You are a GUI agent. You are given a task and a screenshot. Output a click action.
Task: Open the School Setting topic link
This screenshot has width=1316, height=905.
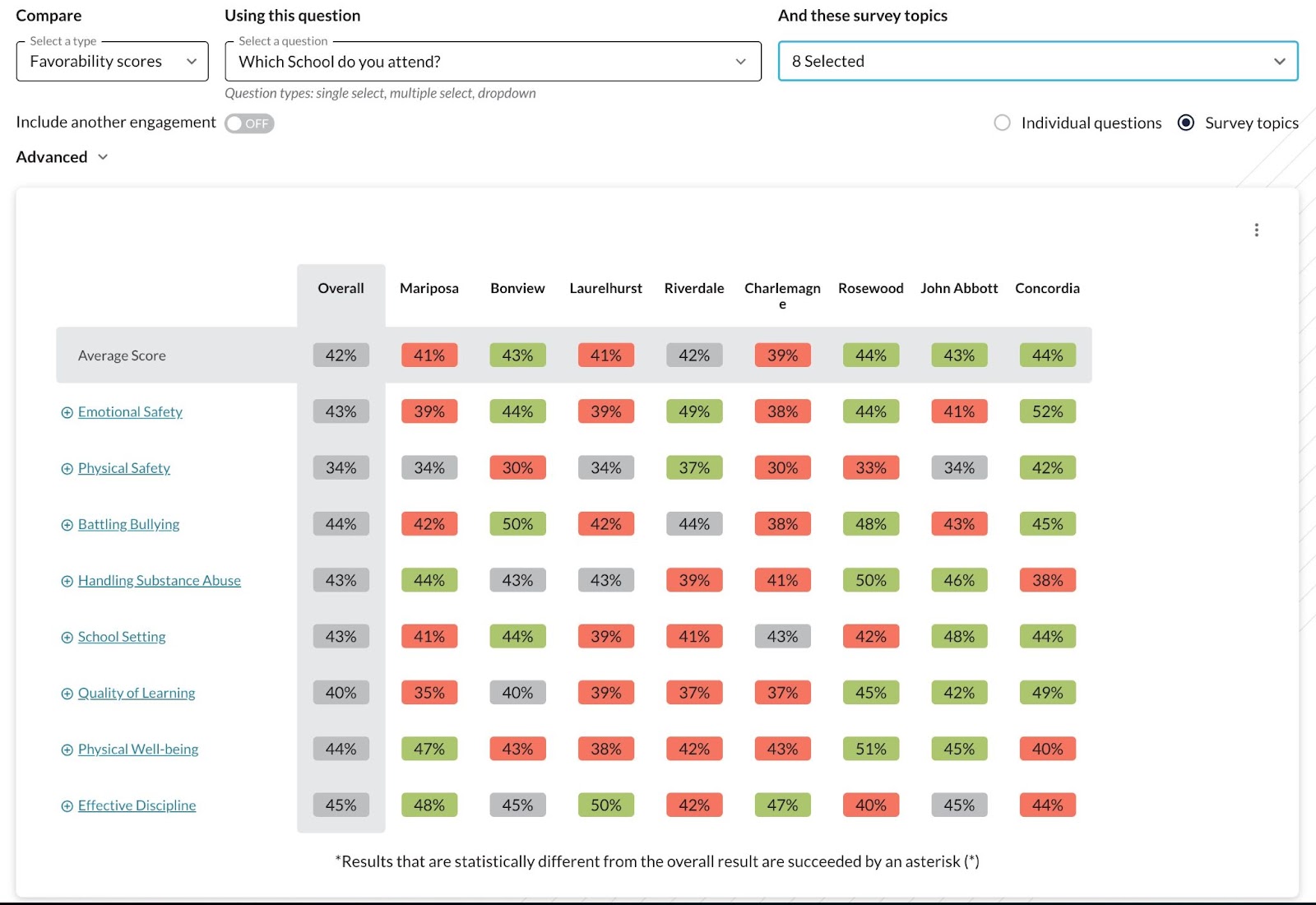[122, 637]
